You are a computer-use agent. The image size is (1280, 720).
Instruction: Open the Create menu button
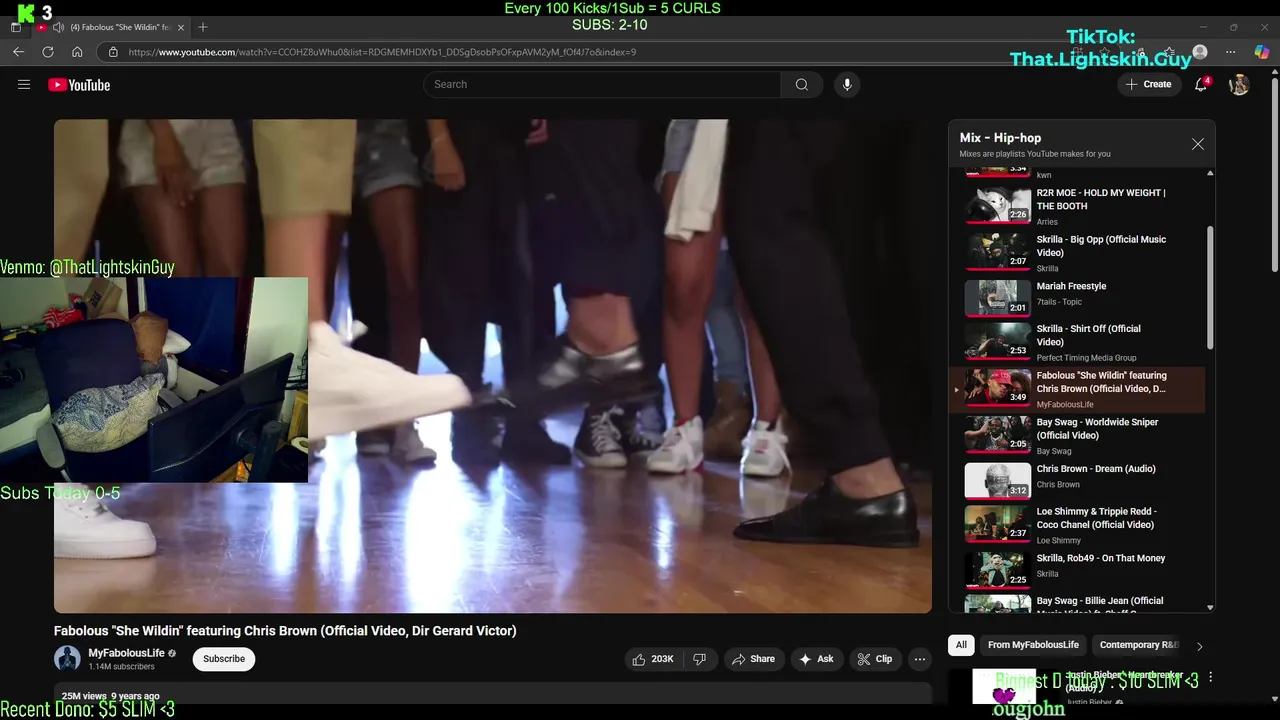(1148, 85)
